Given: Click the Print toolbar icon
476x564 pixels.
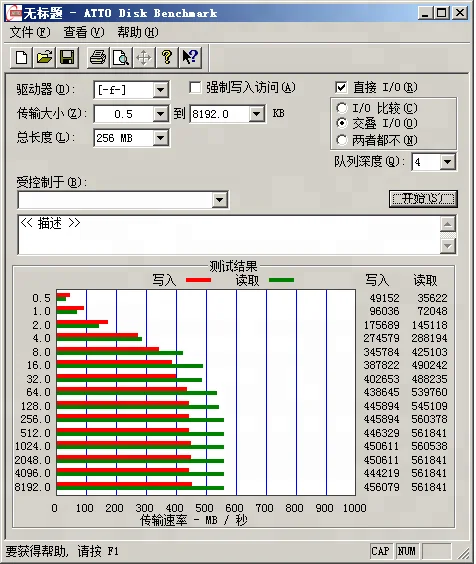Looking at the screenshot, I should tap(98, 57).
